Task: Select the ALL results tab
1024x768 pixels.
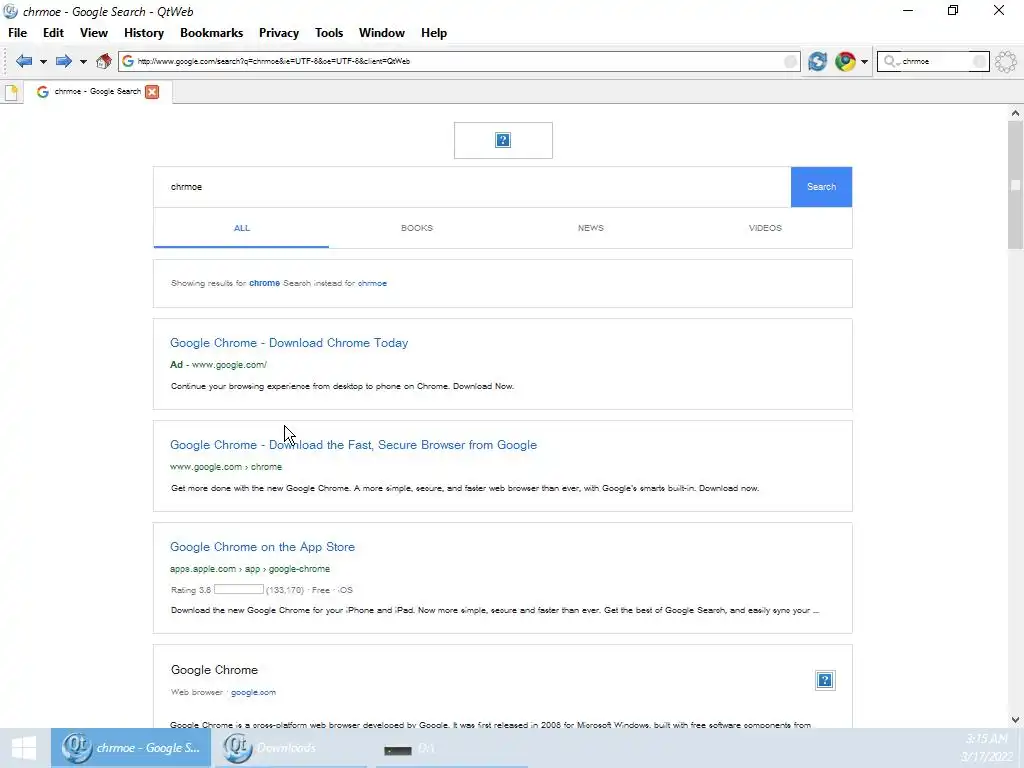Action: coord(242,228)
